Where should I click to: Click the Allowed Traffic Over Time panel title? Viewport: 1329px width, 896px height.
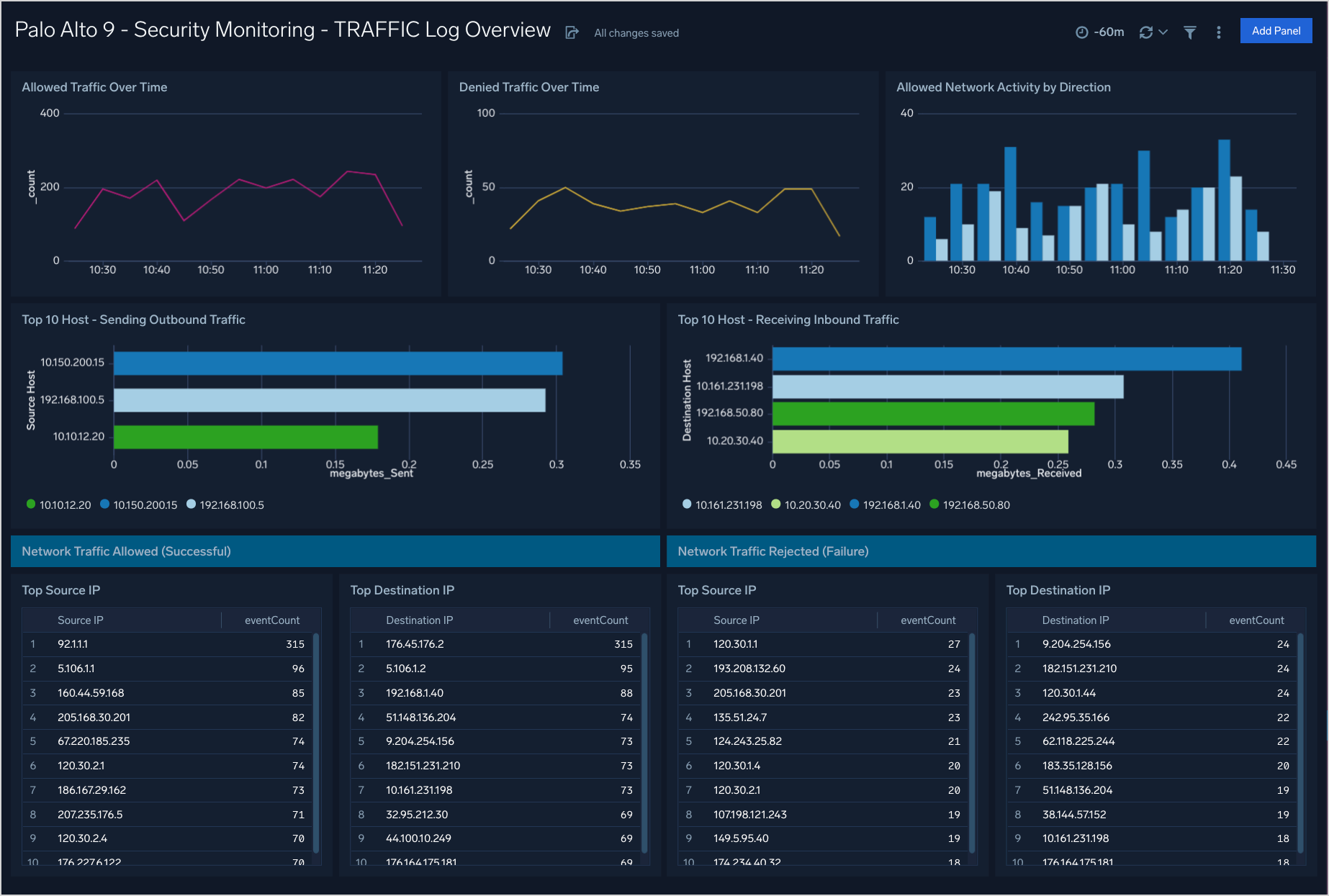94,86
